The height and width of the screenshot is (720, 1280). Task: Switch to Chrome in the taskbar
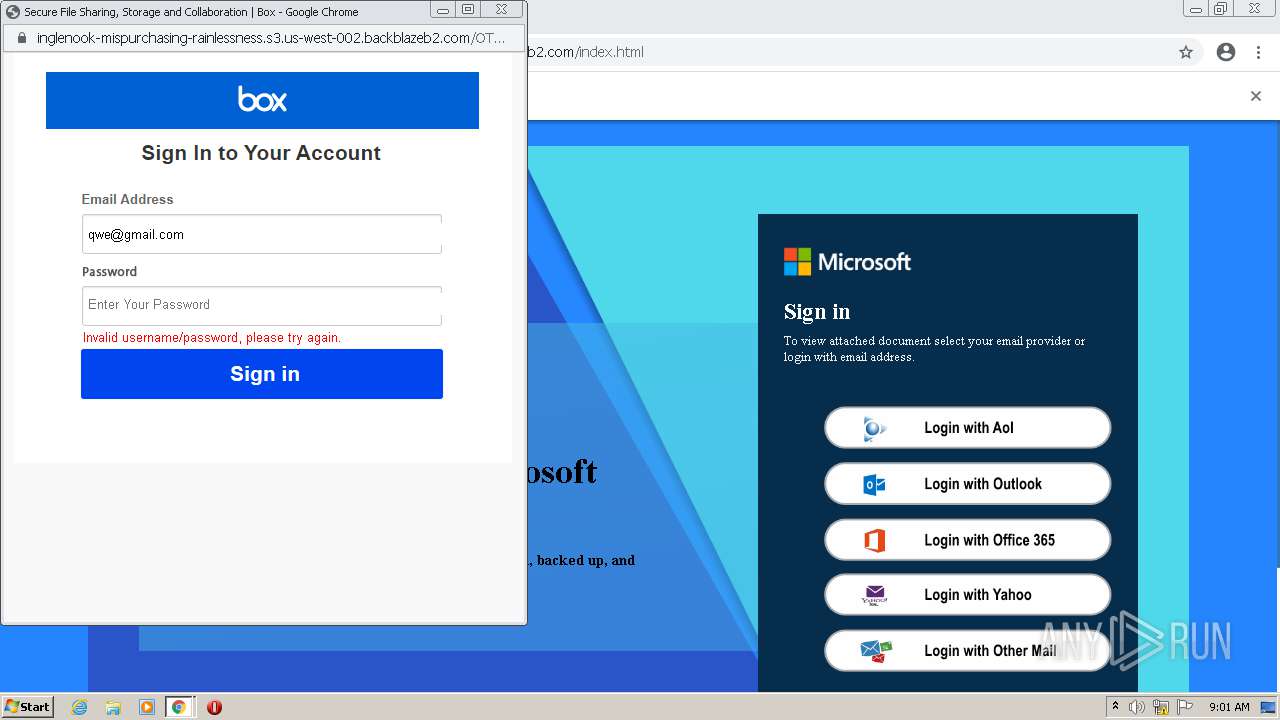179,707
